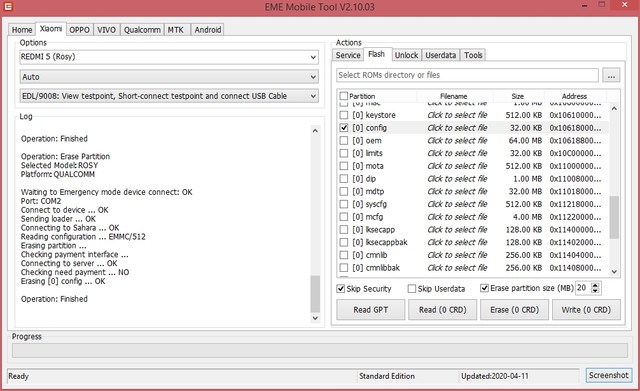Viewport: 640px width, 391px height.
Task: Open the Unlock actions tab
Action: 406,55
